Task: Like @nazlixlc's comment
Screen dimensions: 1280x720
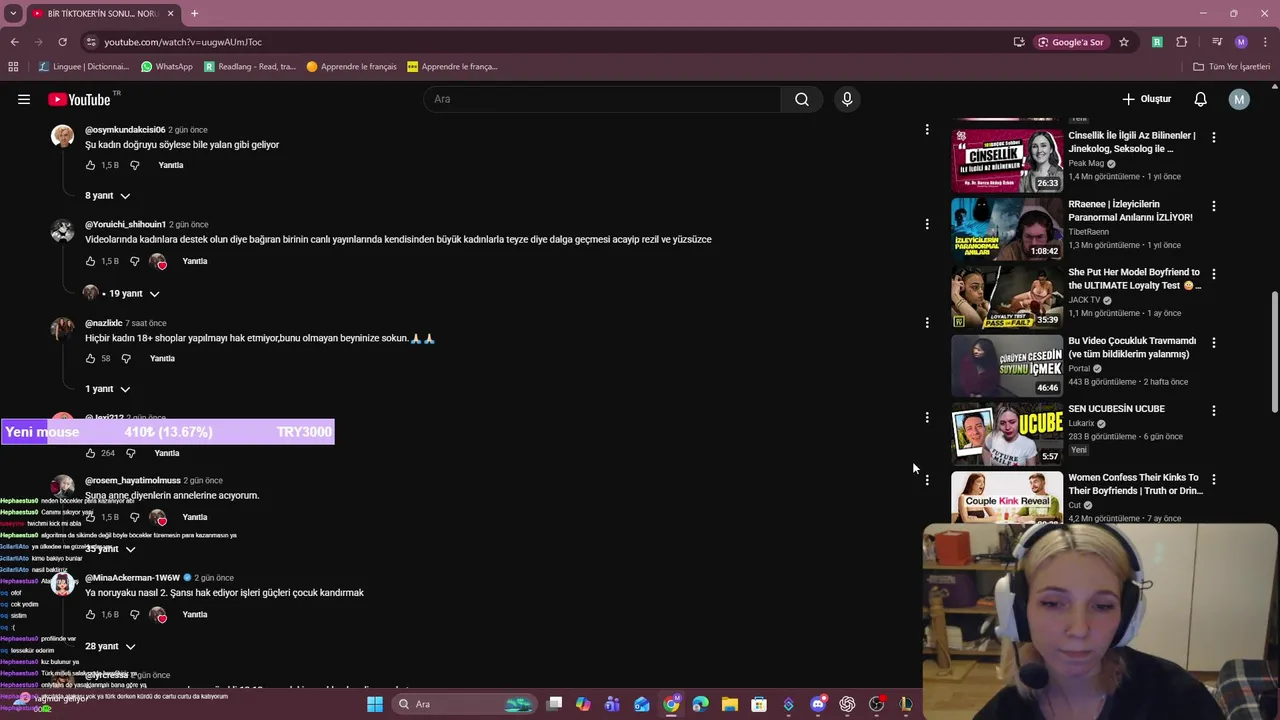Action: point(91,358)
